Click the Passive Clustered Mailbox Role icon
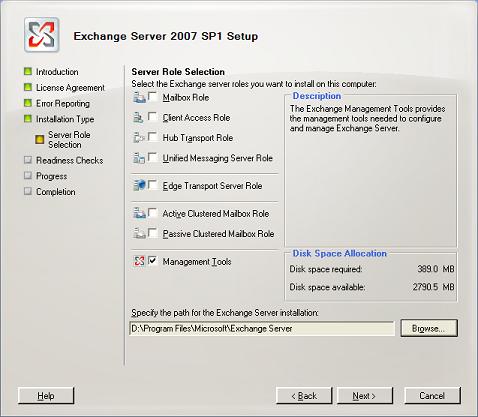This screenshot has height=417, width=478. coord(139,233)
